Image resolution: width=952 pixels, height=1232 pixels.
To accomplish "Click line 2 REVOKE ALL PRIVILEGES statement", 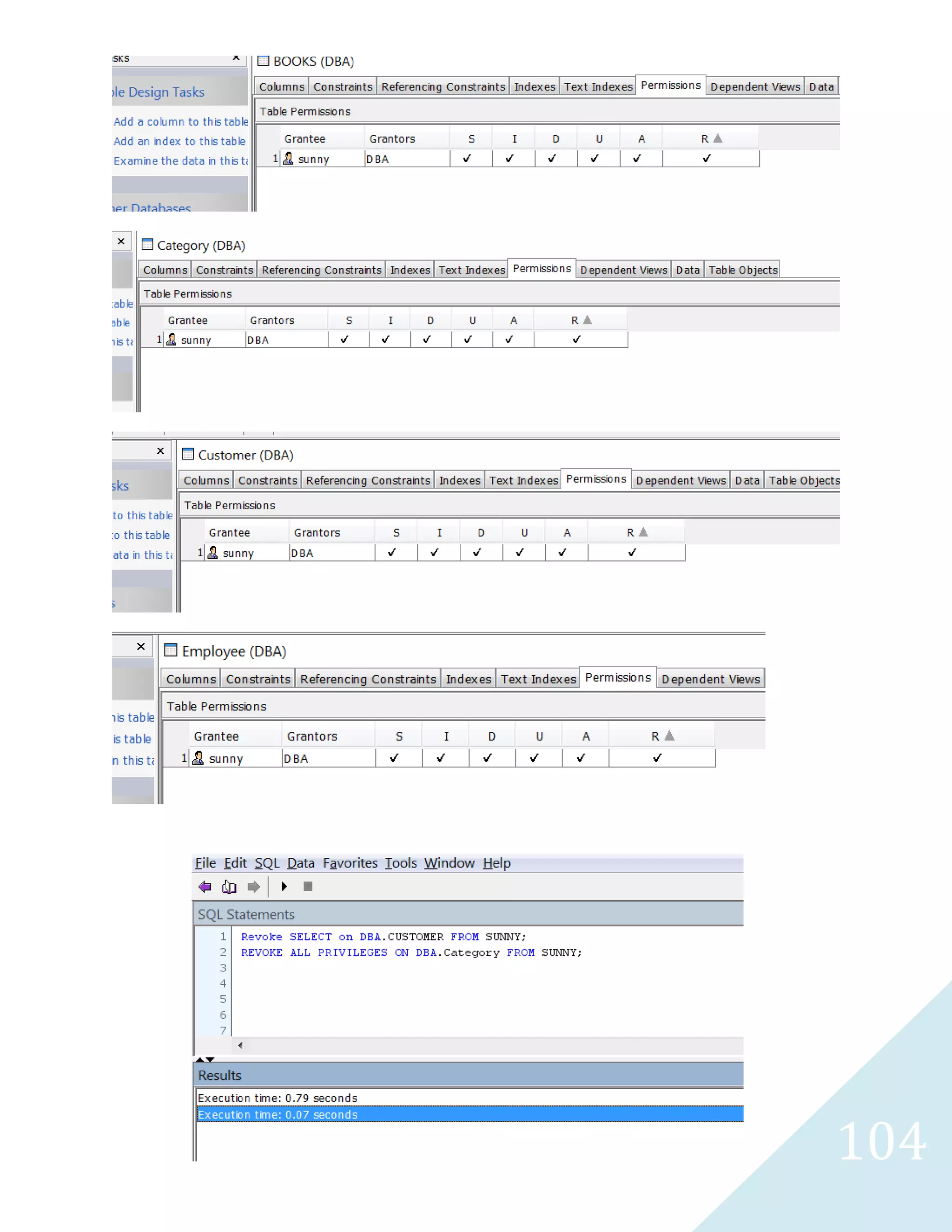I will click(411, 952).
